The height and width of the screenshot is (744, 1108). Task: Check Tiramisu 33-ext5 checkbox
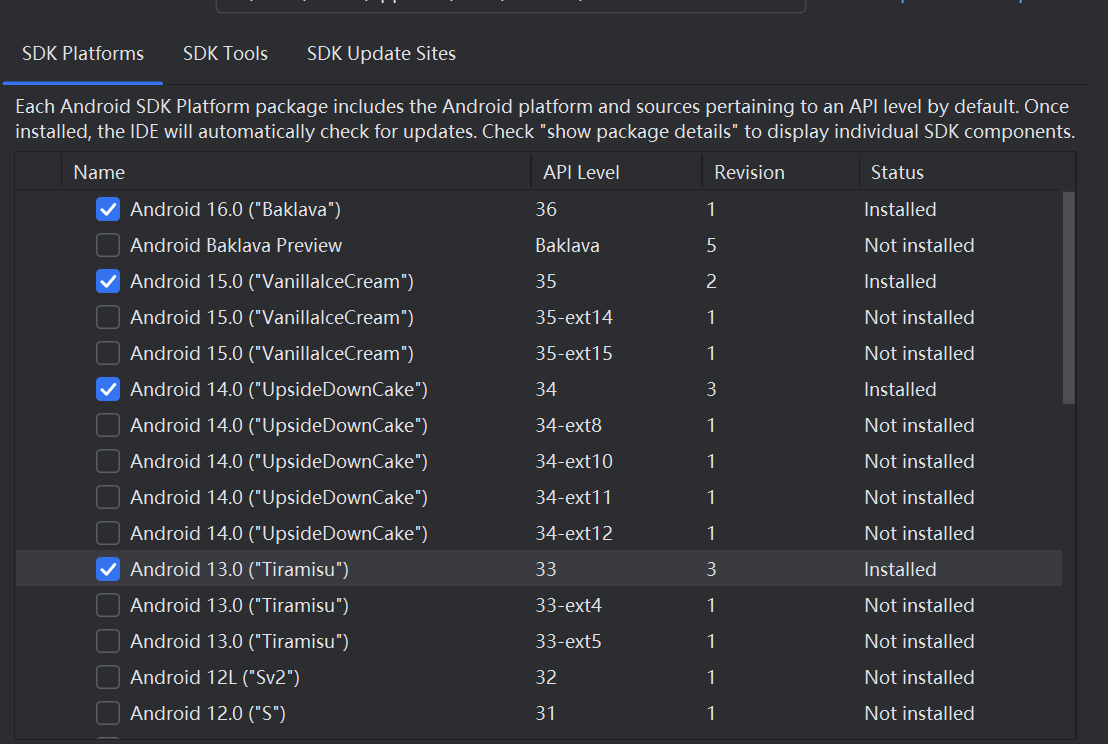(x=108, y=642)
